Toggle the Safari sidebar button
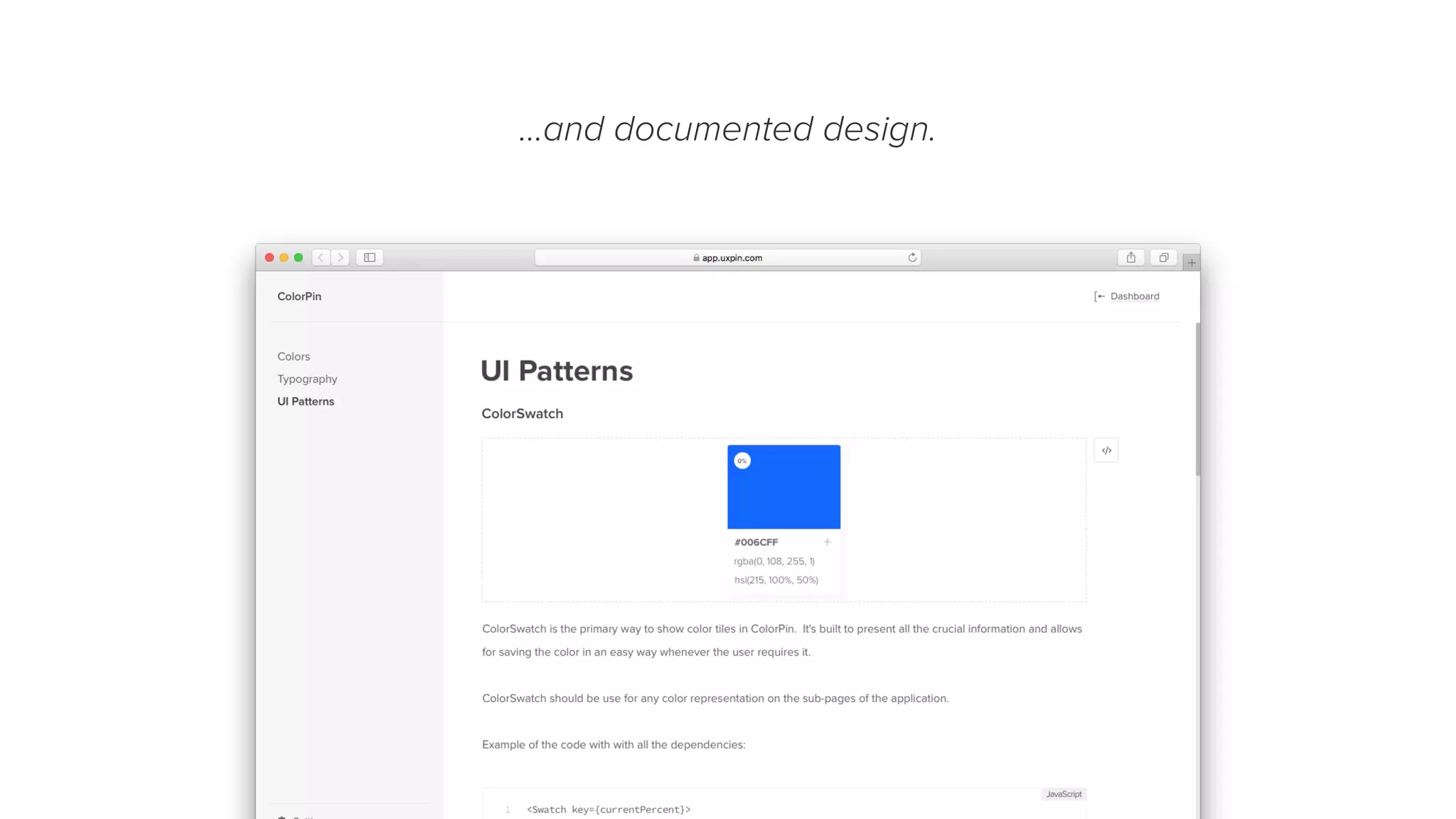This screenshot has height=819, width=1456. 370,257
